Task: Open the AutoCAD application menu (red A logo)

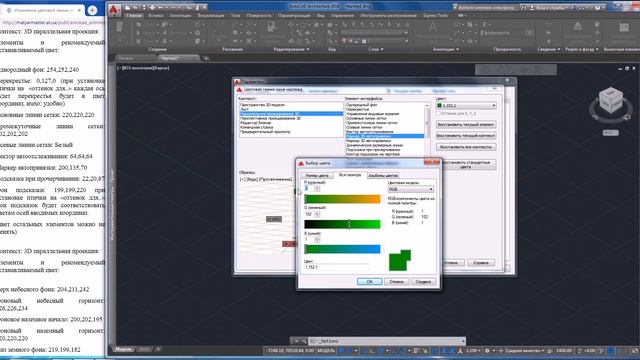Action: [114, 10]
